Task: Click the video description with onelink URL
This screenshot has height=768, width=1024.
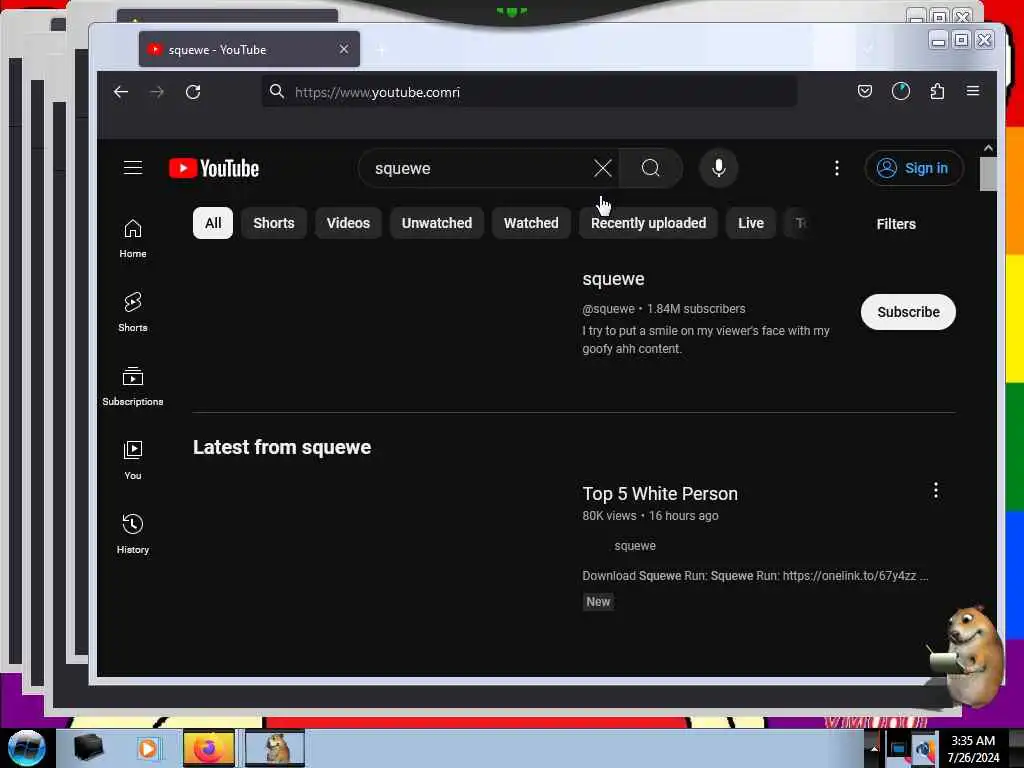Action: pos(755,576)
